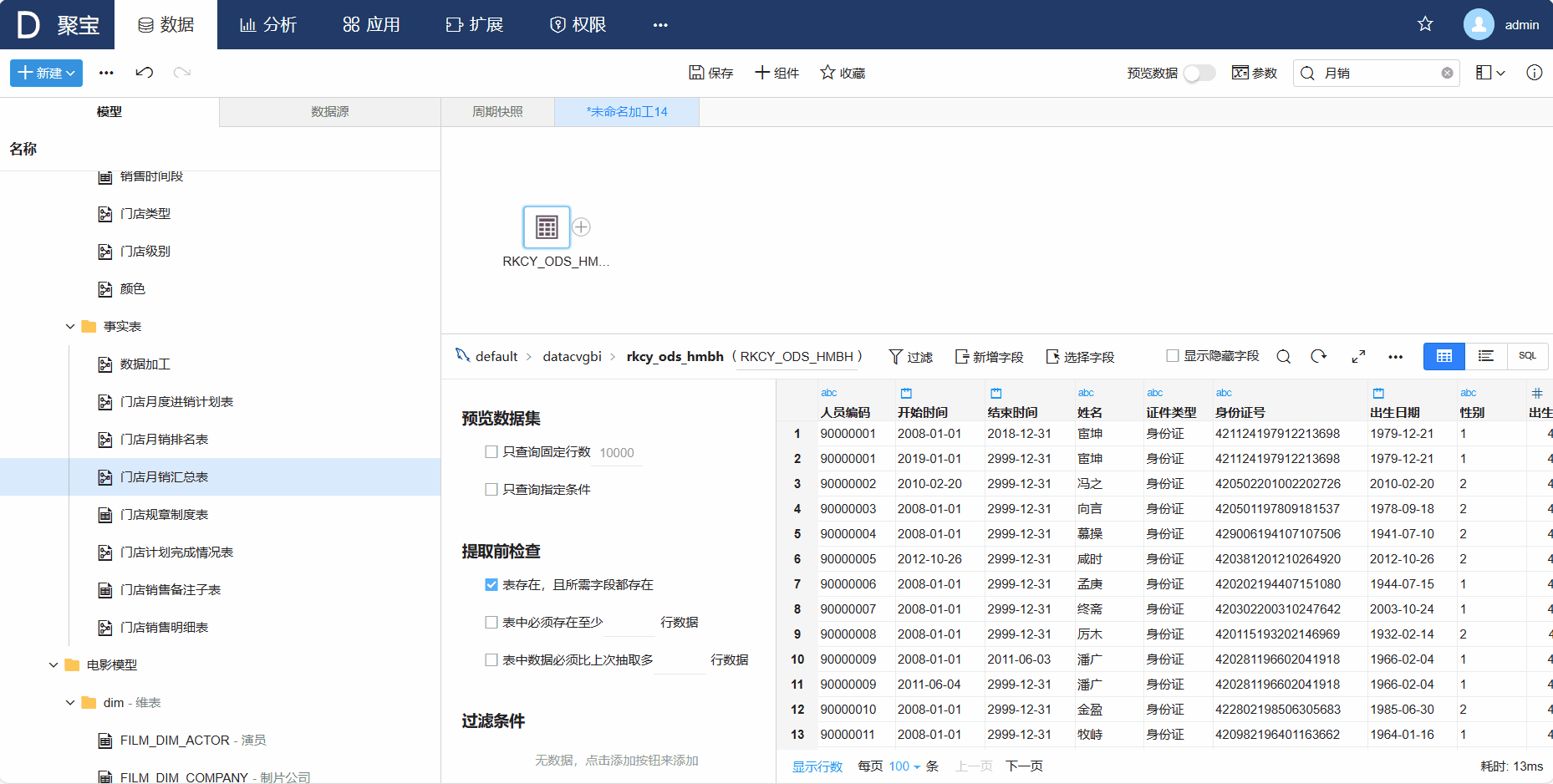1553x784 pixels.
Task: Refresh the data preview
Action: coord(1319,357)
